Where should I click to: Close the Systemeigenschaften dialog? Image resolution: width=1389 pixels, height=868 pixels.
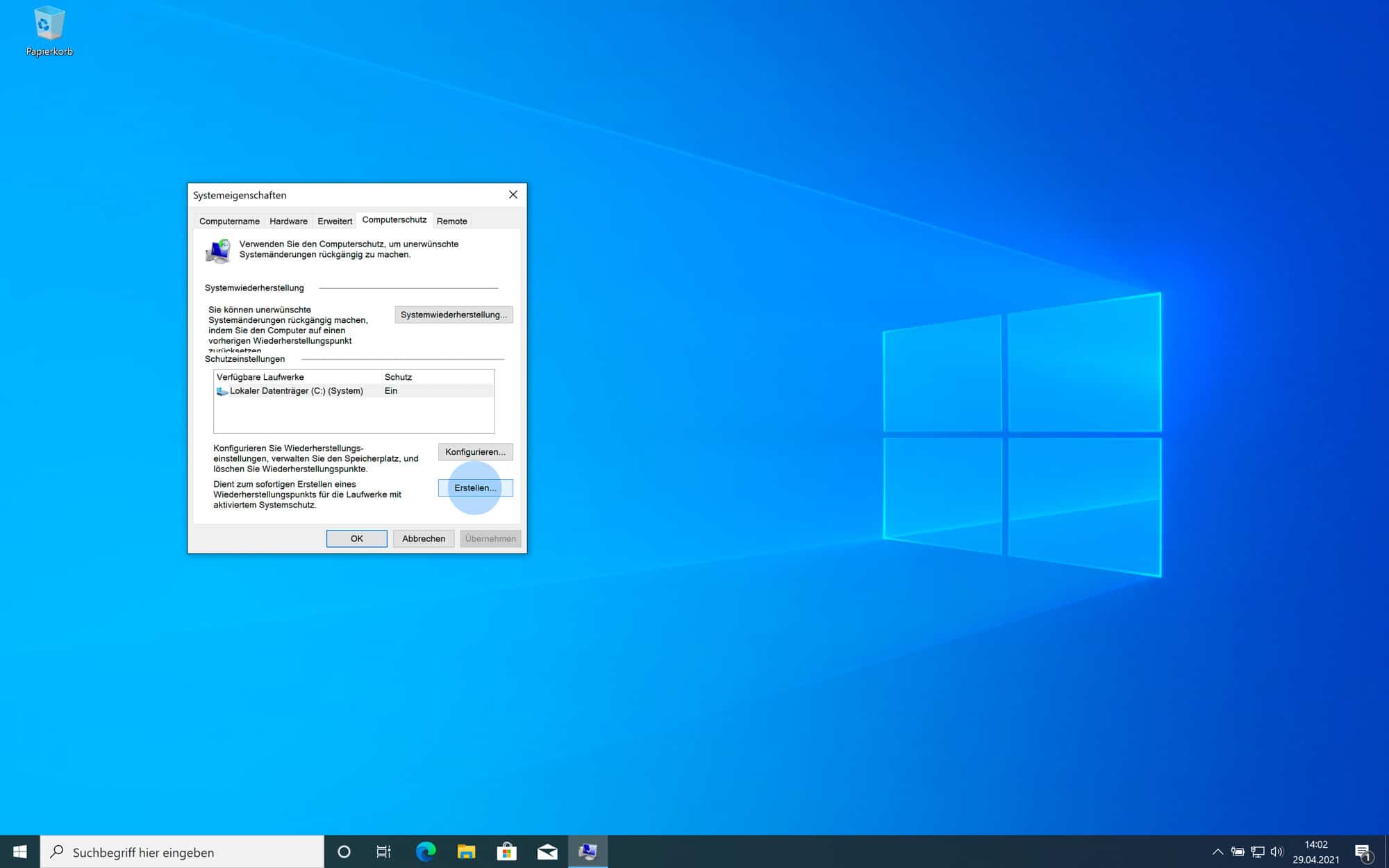[513, 194]
